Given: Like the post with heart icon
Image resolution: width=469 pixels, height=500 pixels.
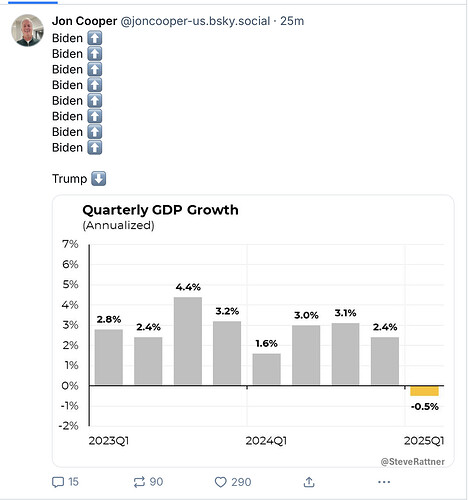Looking at the screenshot, I should click(x=220, y=482).
